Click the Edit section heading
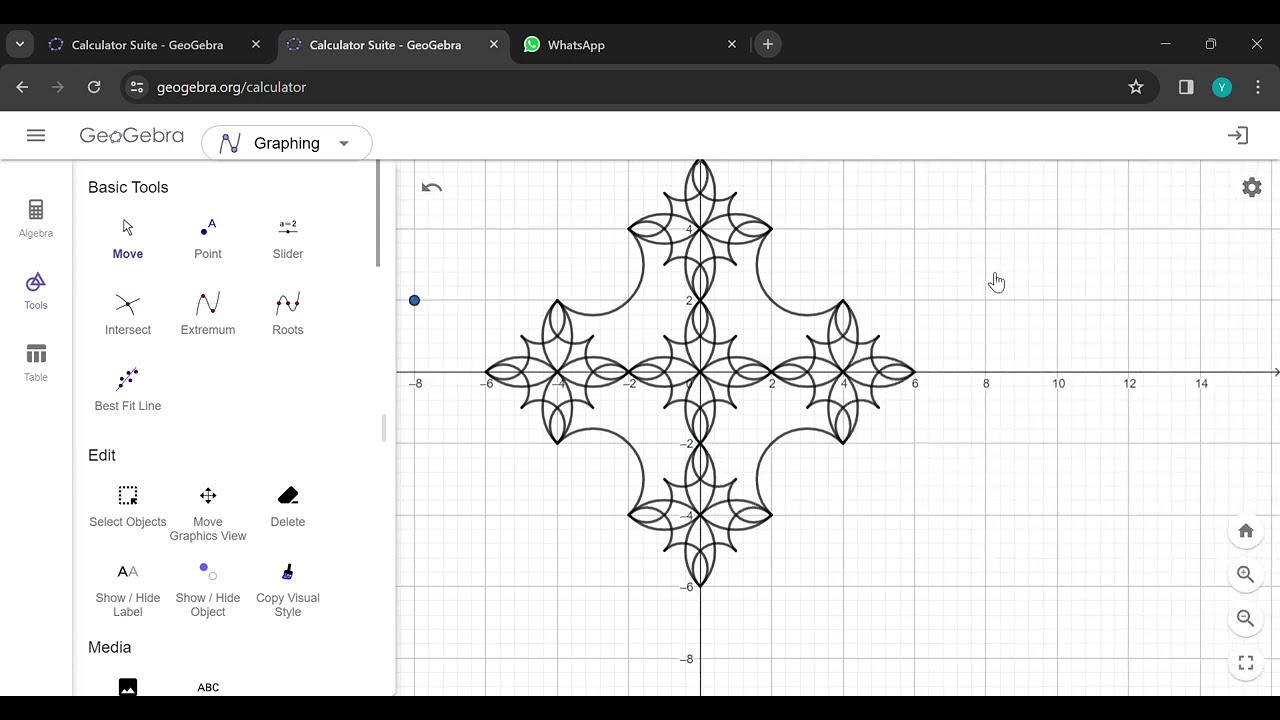 point(102,455)
